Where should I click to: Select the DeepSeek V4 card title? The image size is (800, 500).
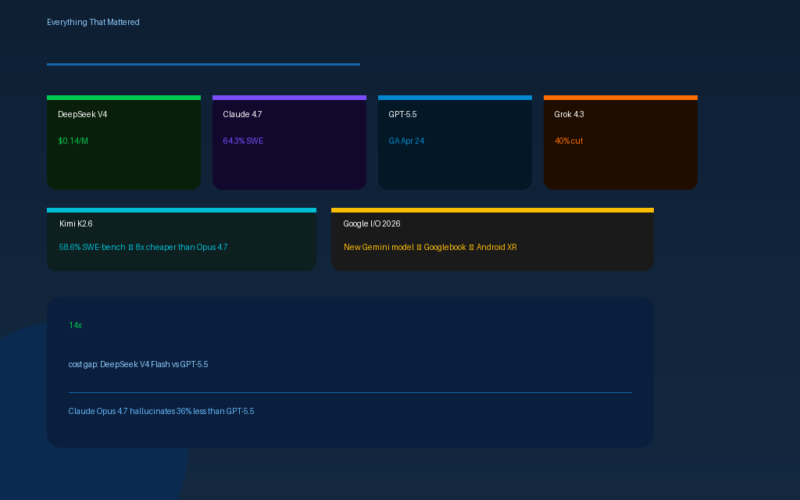pyautogui.click(x=82, y=114)
